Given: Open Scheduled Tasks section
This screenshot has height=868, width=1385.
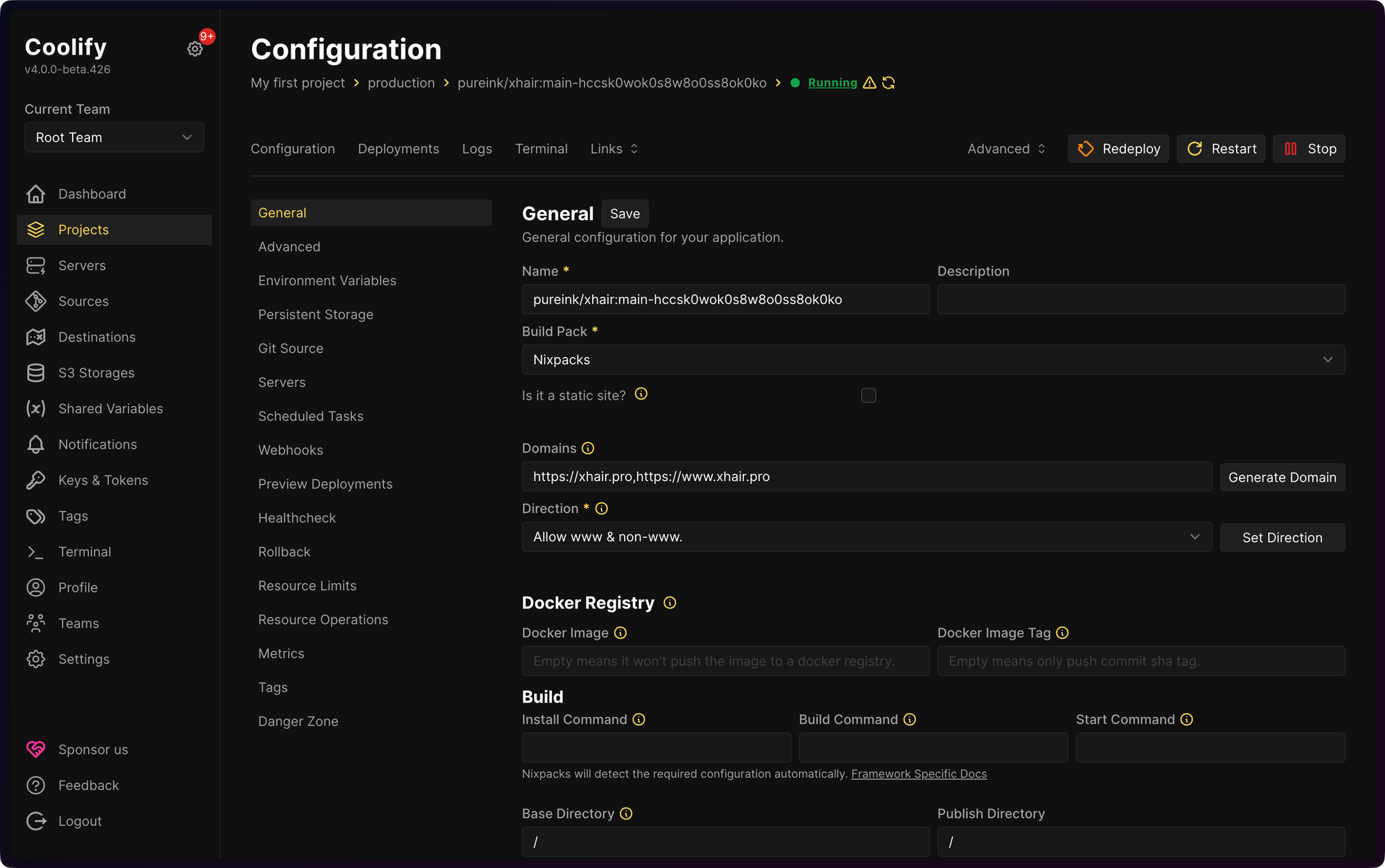Looking at the screenshot, I should tap(311, 416).
